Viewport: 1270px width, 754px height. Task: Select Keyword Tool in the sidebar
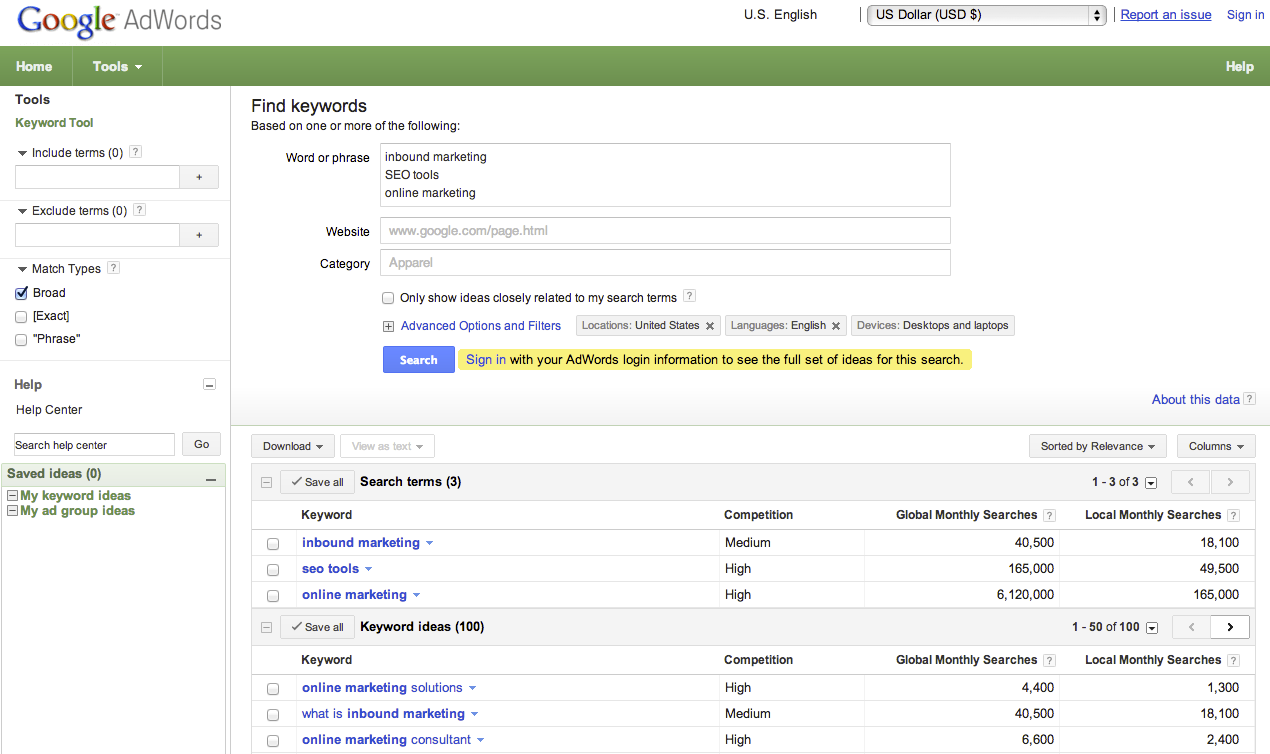54,123
